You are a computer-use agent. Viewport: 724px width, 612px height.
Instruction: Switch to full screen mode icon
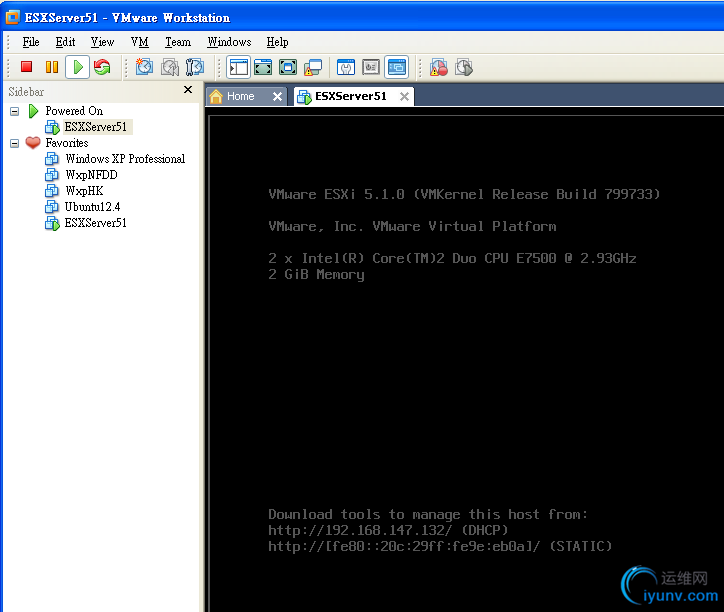tap(263, 67)
